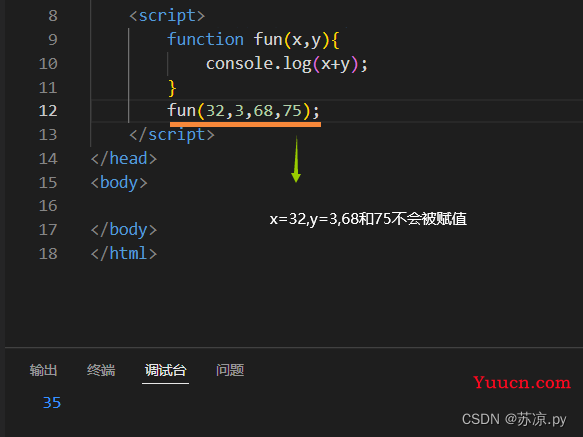Open the 问题 tab
Viewport: 583px width, 437px height.
tap(230, 370)
